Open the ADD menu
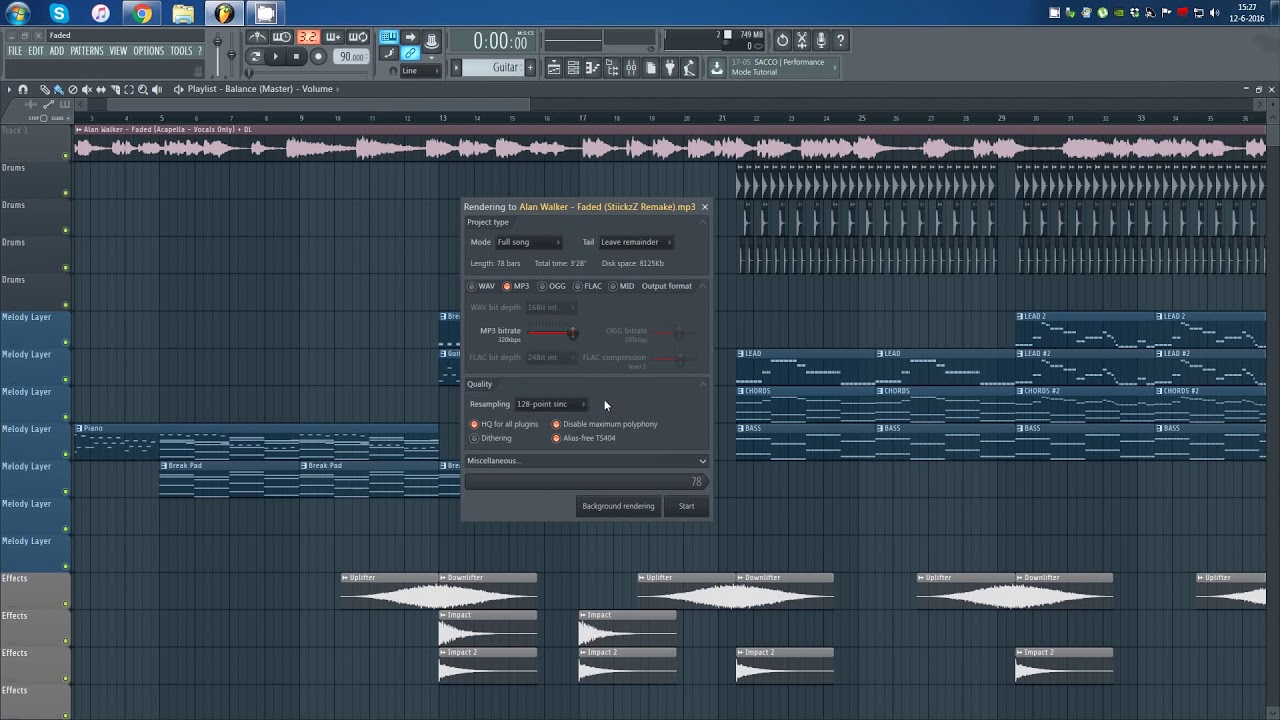The height and width of the screenshot is (720, 1280). pos(56,51)
